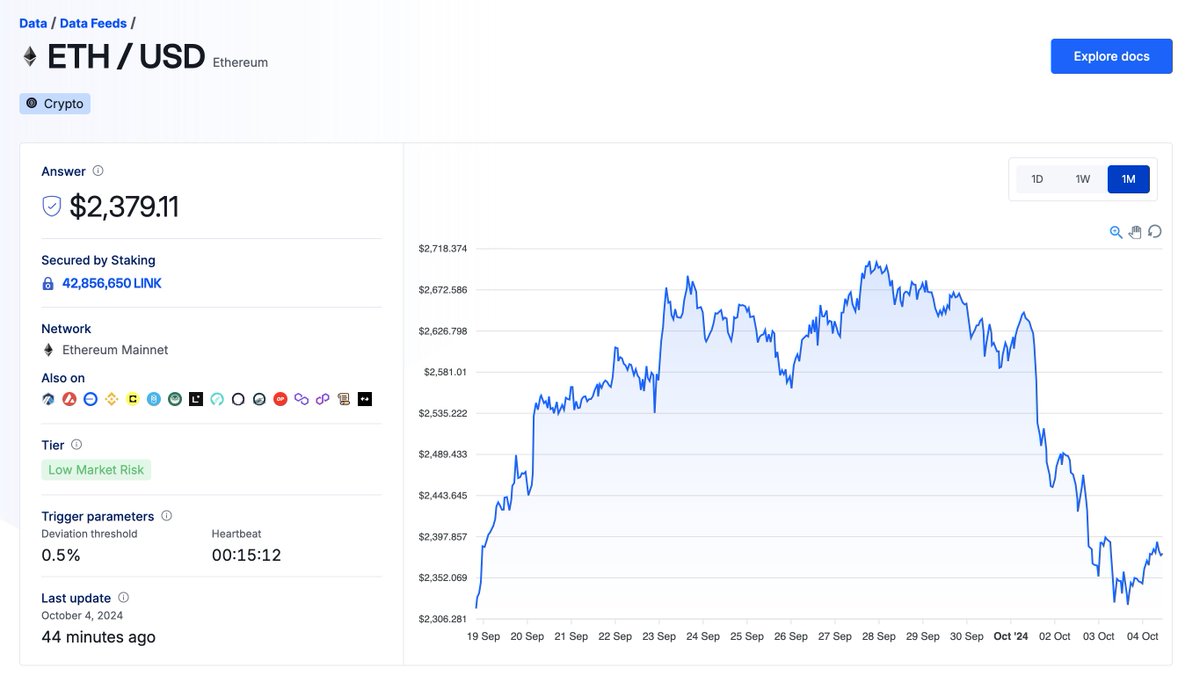The width and height of the screenshot is (1200, 690).
Task: Click the 28 Sep x-axis label
Action: click(x=878, y=636)
